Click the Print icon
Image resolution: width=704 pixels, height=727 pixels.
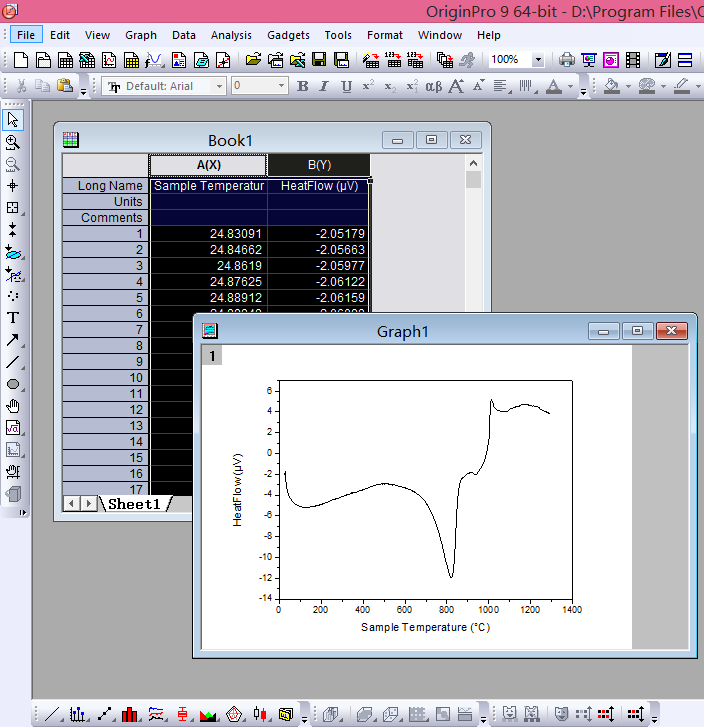566,60
